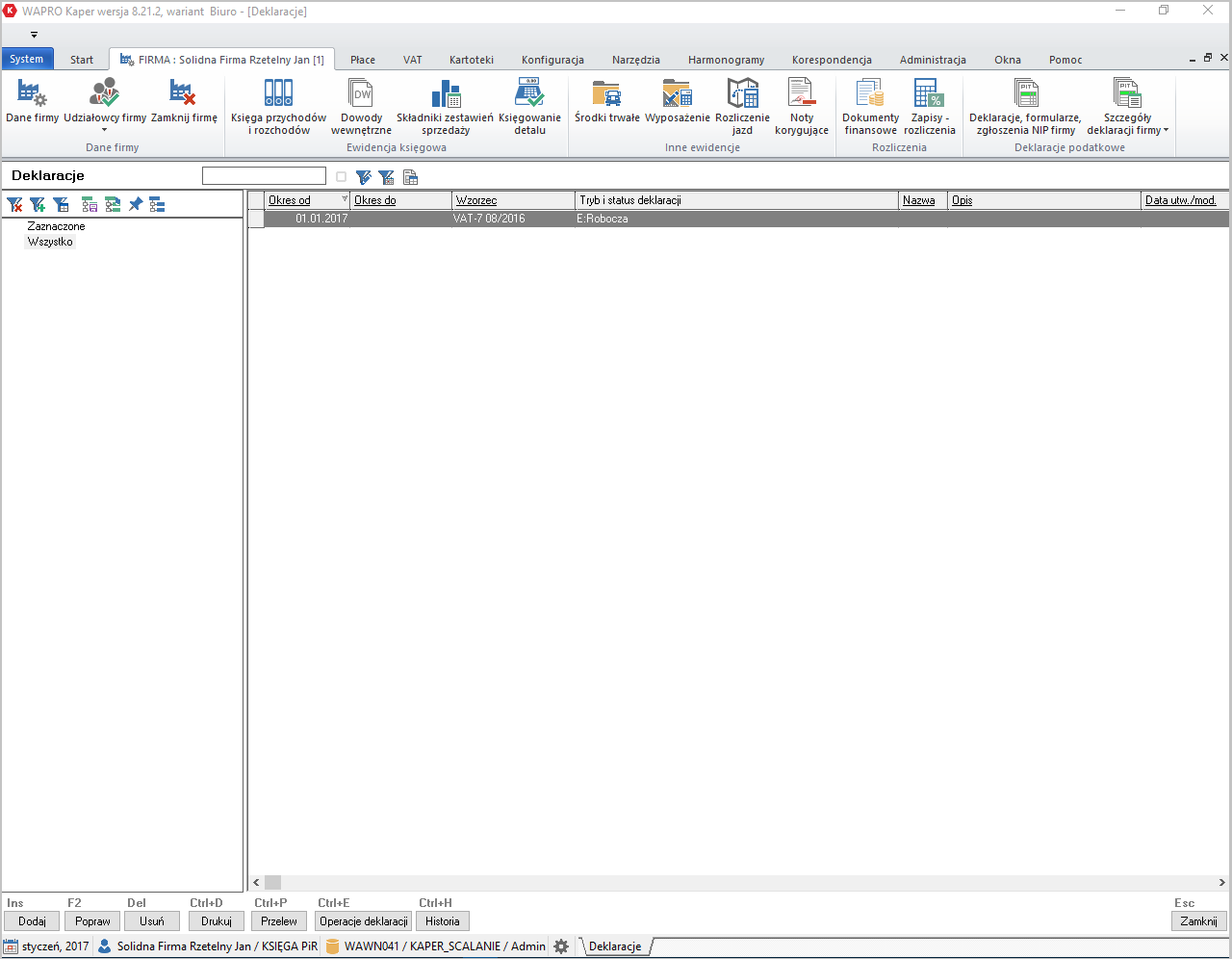Click the filter with table icon beside search field

pos(386,177)
